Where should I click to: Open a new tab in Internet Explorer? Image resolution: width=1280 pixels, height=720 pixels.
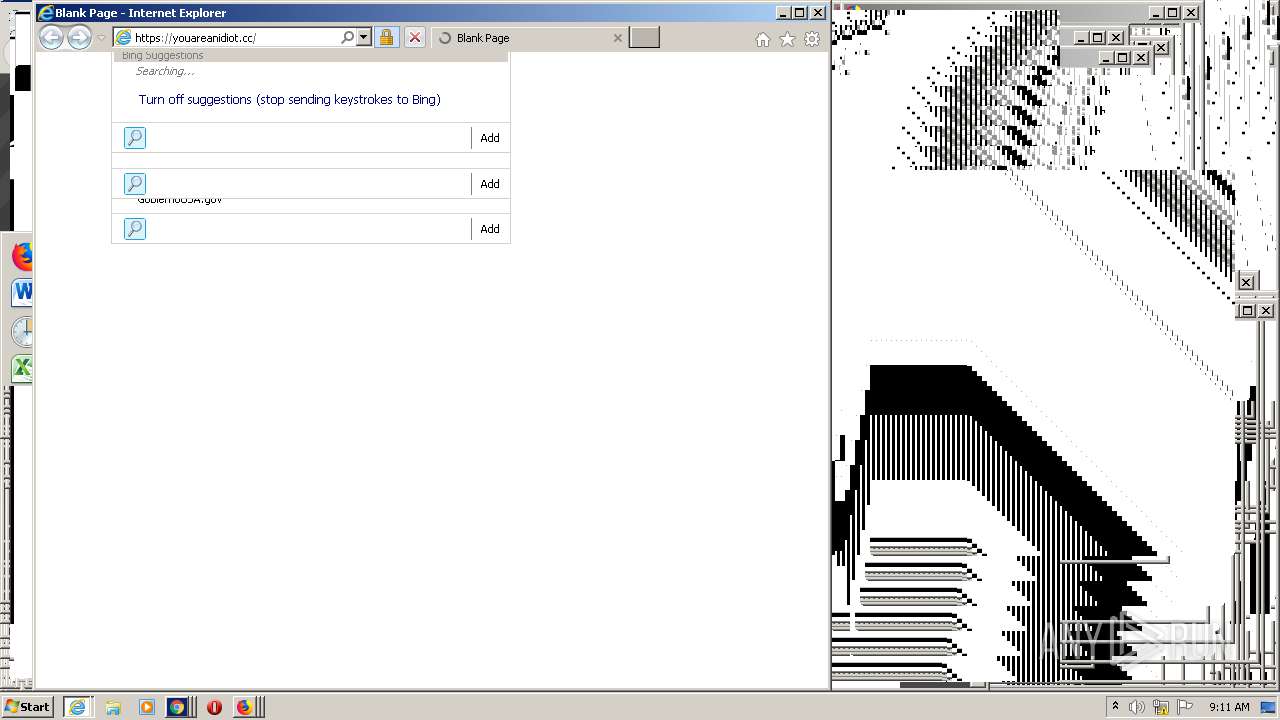point(645,37)
